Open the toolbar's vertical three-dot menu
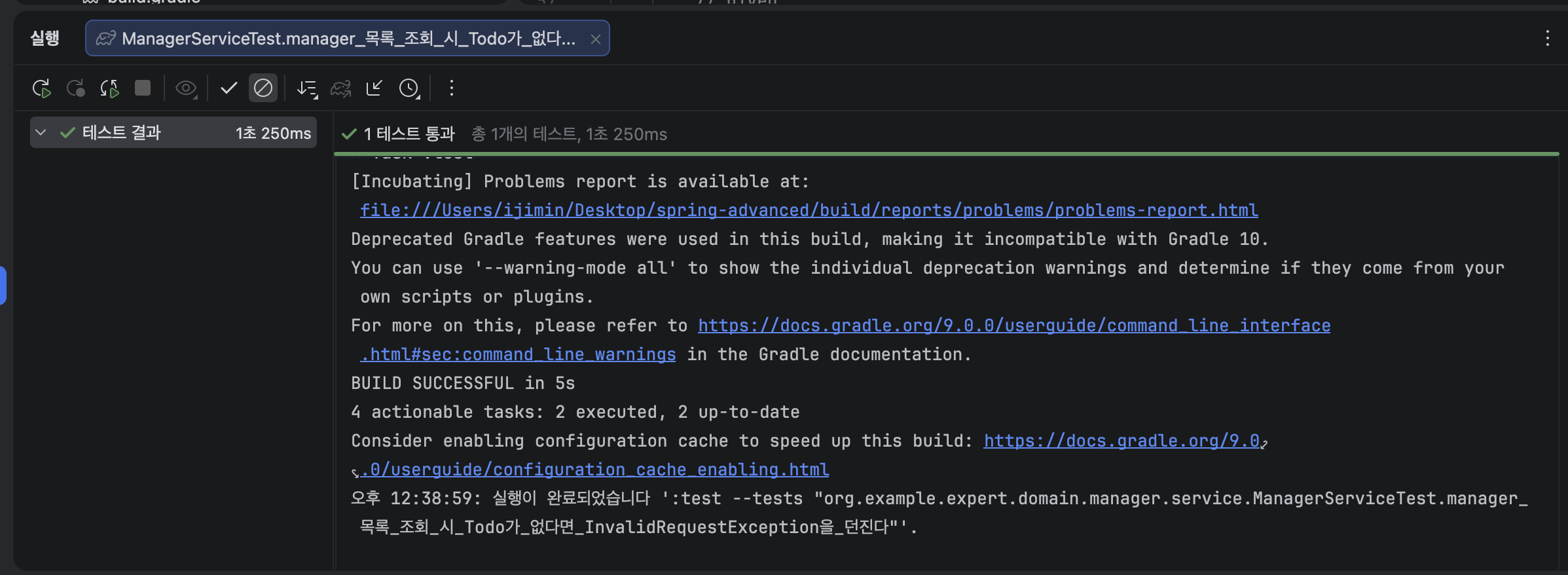Viewport: 1568px width, 575px height. (451, 88)
